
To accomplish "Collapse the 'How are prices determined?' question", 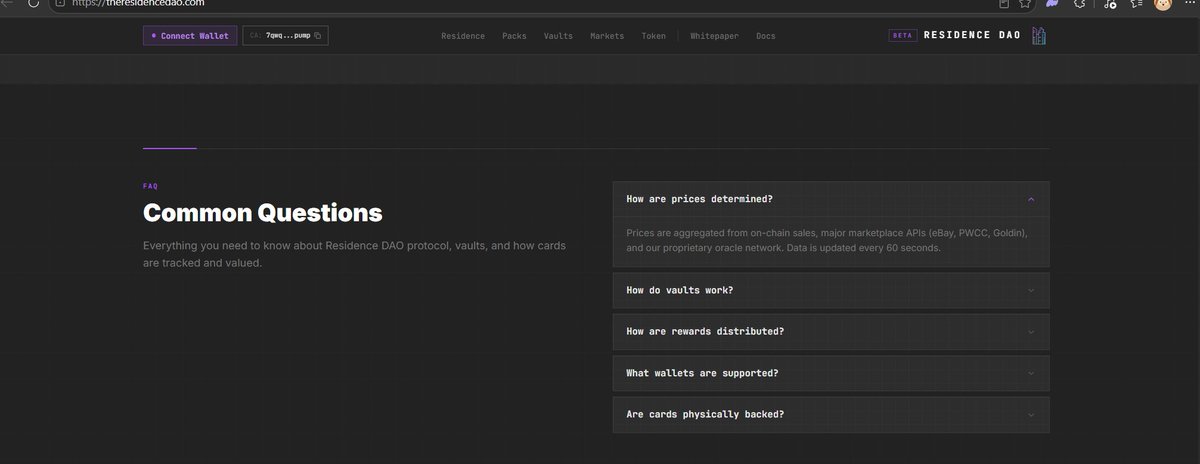I will (831, 199).
